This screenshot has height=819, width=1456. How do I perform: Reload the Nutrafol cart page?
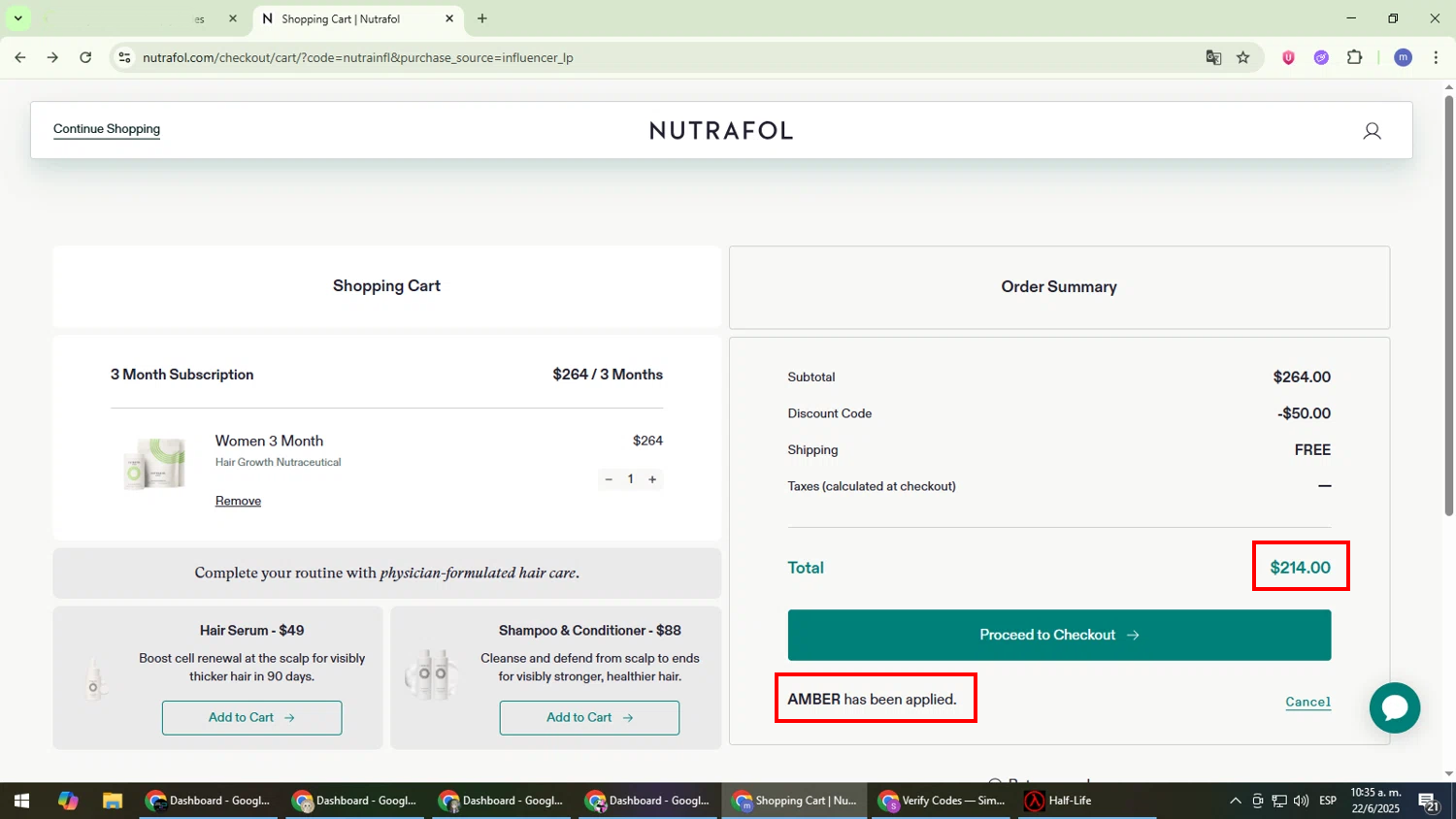[85, 57]
